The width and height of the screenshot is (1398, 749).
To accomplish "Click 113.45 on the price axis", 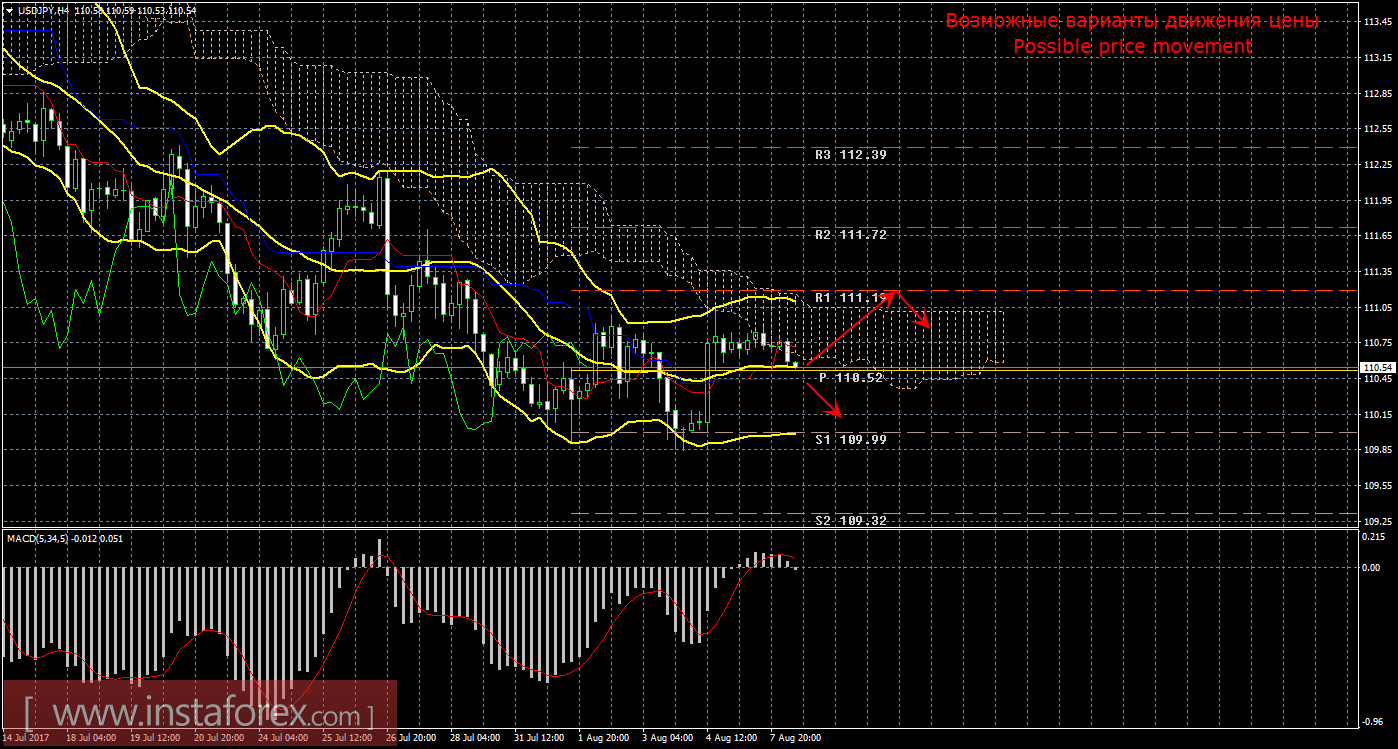I will (x=1377, y=22).
